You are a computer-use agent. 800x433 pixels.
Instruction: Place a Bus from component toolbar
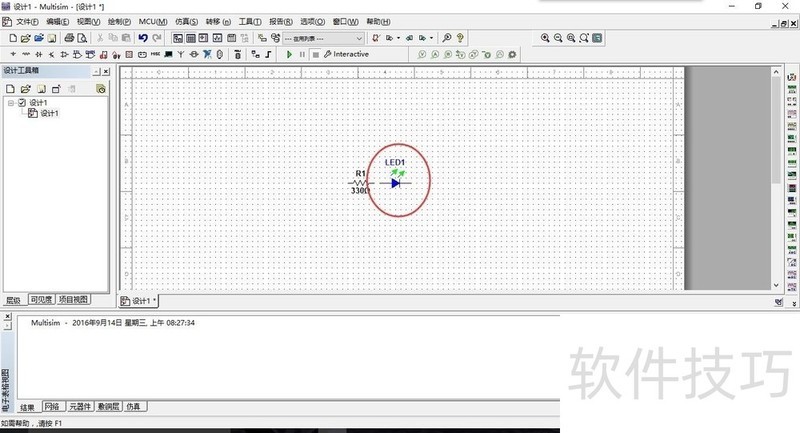click(268, 54)
